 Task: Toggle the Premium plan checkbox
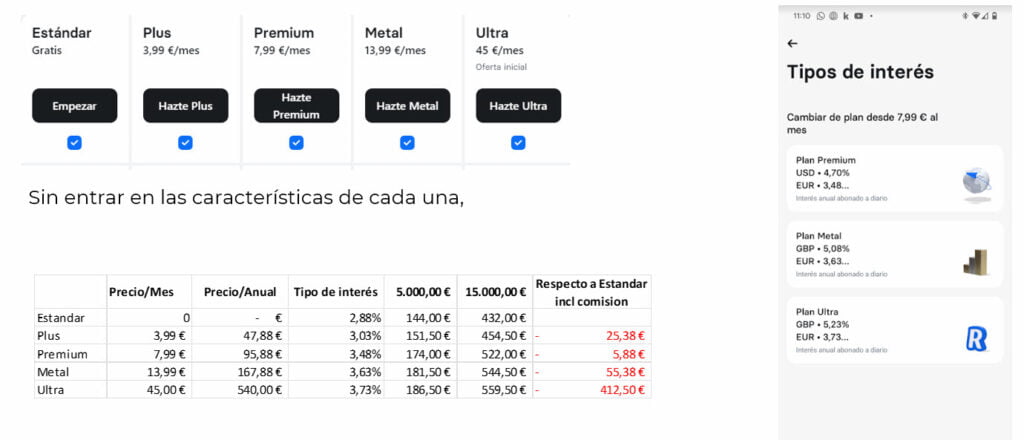296,143
